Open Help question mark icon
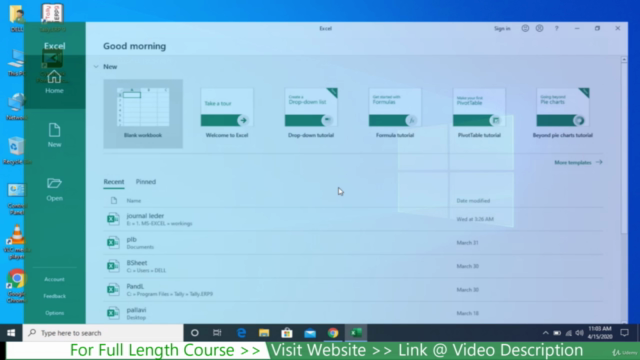This screenshot has height=360, width=640. click(556, 29)
